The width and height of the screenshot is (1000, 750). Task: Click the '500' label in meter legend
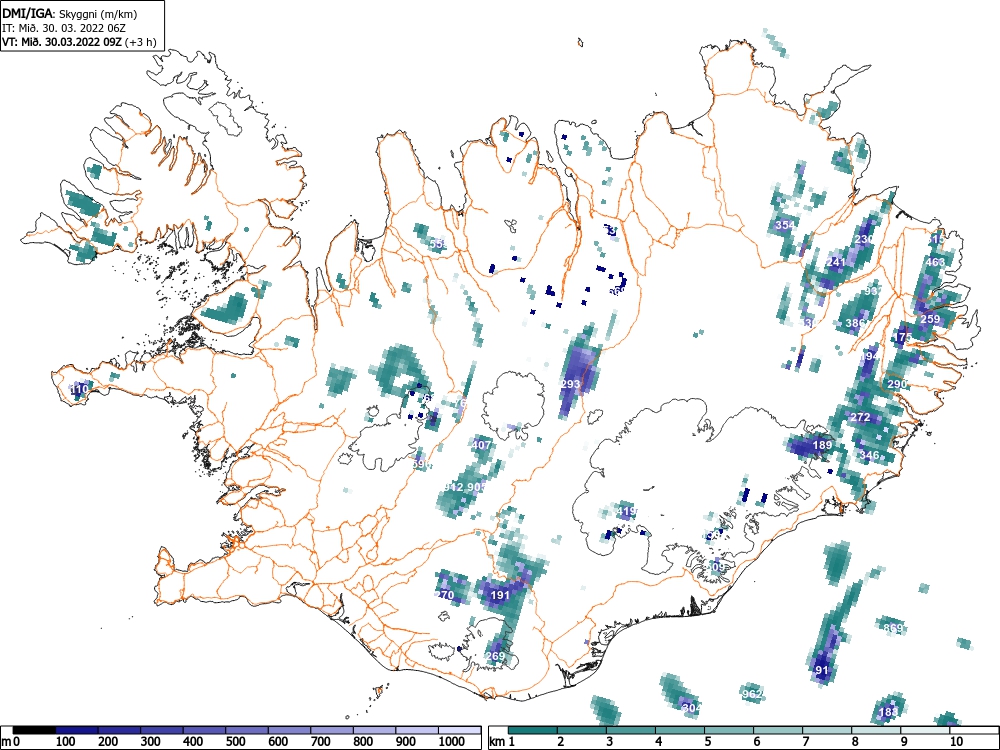click(235, 742)
